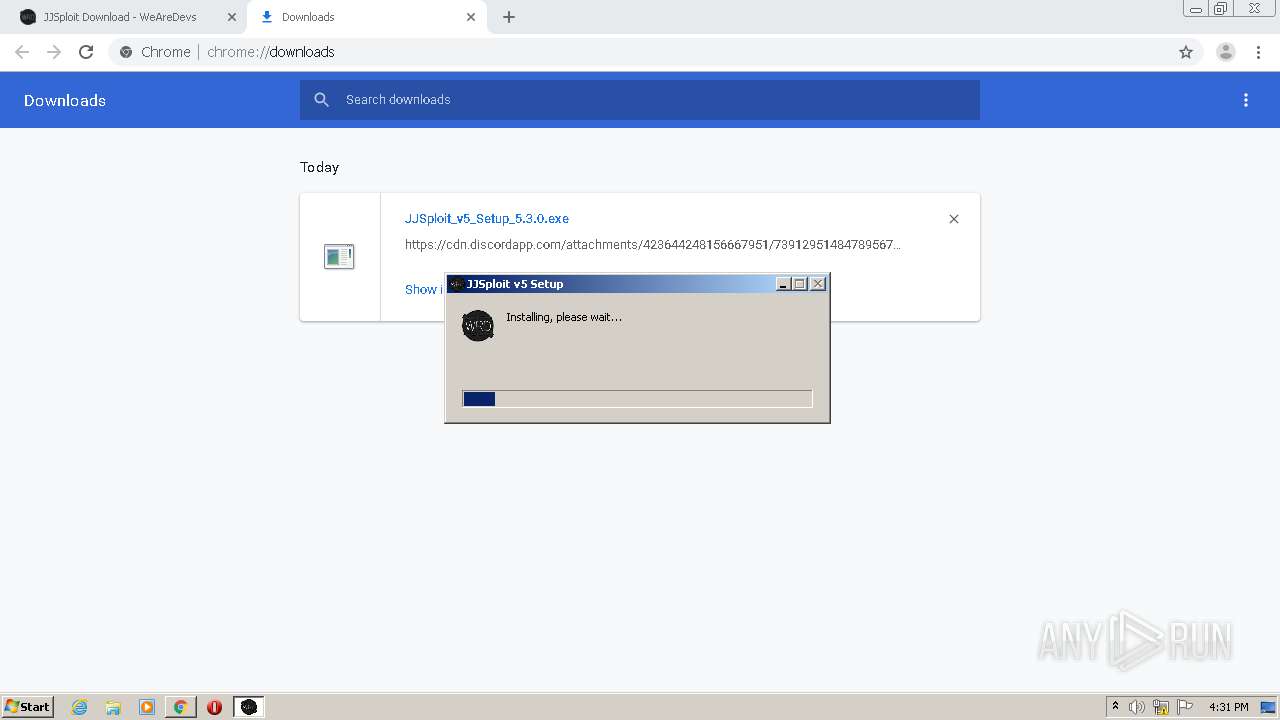Click the Show in folder link
The image size is (1280, 720).
click(x=423, y=289)
